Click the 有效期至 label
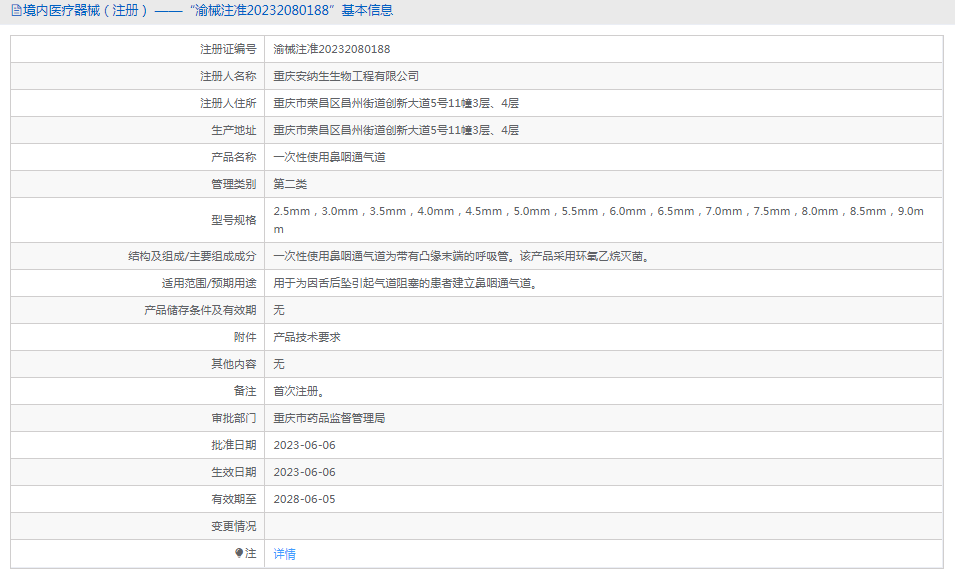This screenshot has height=574, width=955. (234, 499)
